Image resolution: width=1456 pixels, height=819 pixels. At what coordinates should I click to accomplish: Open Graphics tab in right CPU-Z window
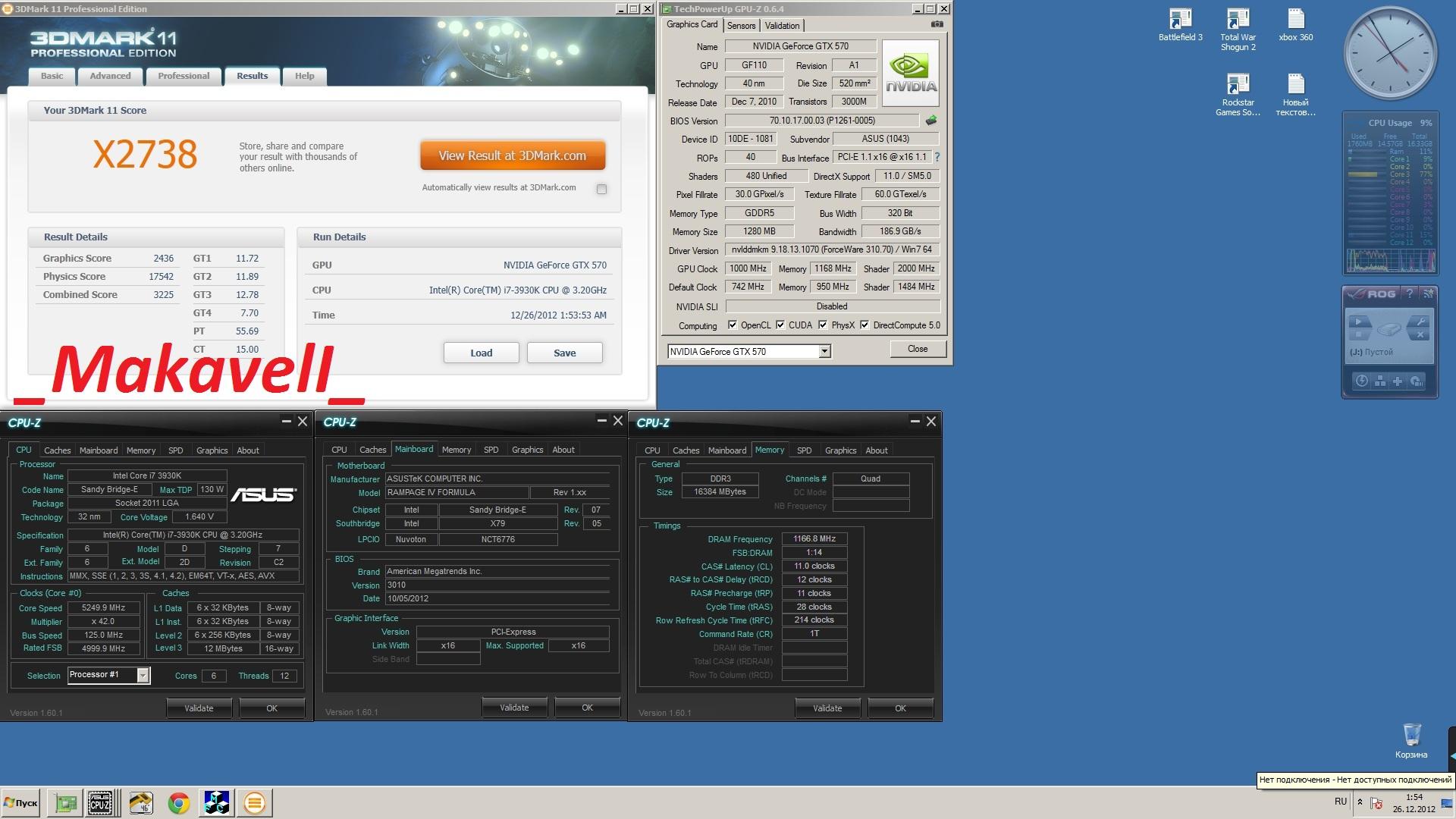point(840,450)
